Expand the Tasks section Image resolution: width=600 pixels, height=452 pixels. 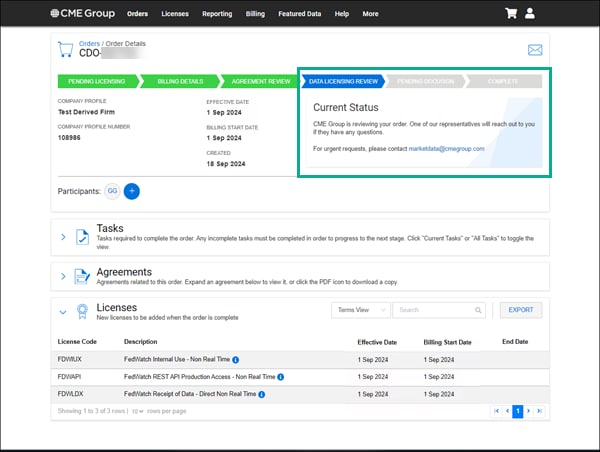[62, 237]
